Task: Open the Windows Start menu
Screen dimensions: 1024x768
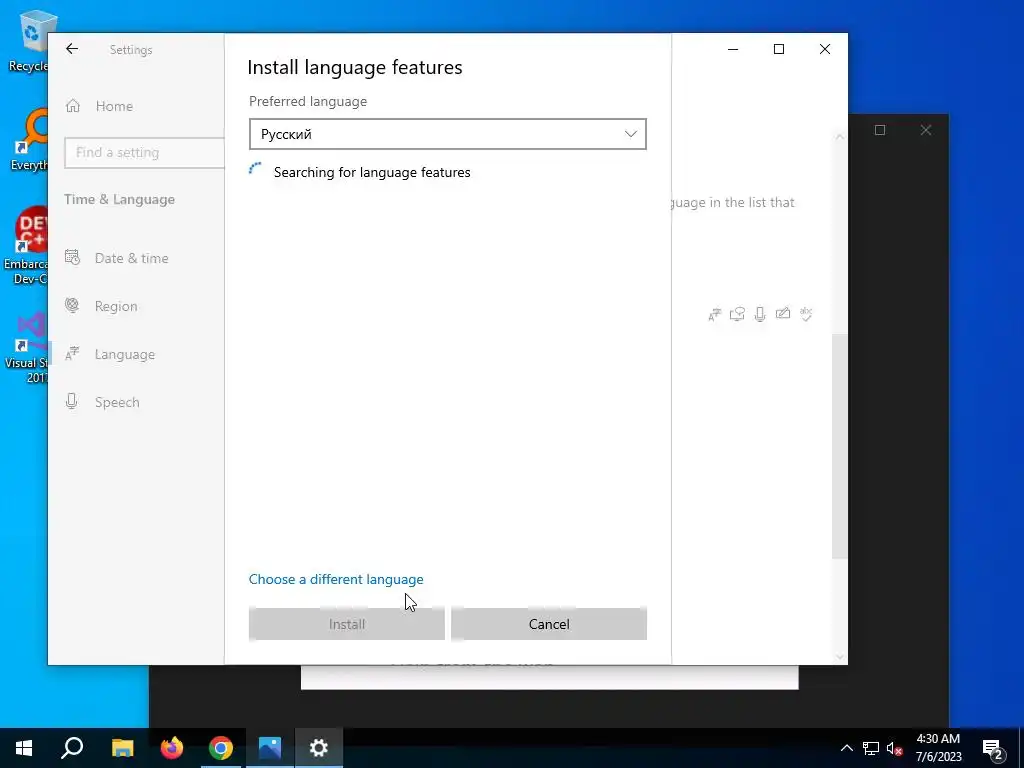Action: (x=24, y=748)
